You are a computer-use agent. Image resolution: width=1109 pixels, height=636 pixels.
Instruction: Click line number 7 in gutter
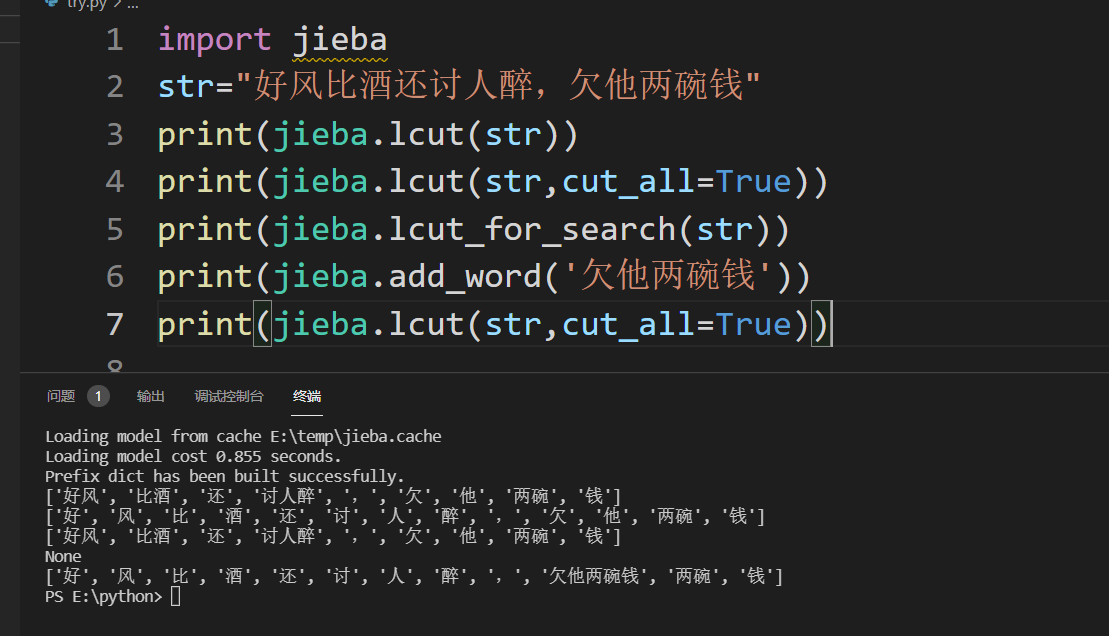pyautogui.click(x=114, y=324)
